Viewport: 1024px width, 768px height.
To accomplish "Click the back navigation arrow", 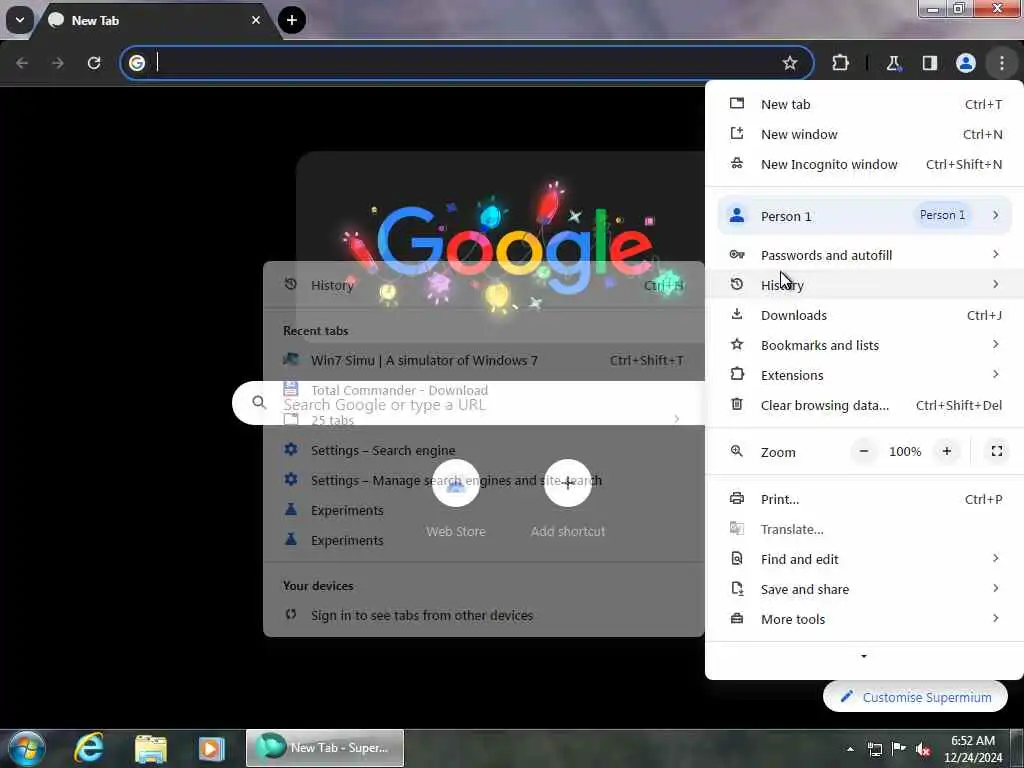I will [22, 63].
